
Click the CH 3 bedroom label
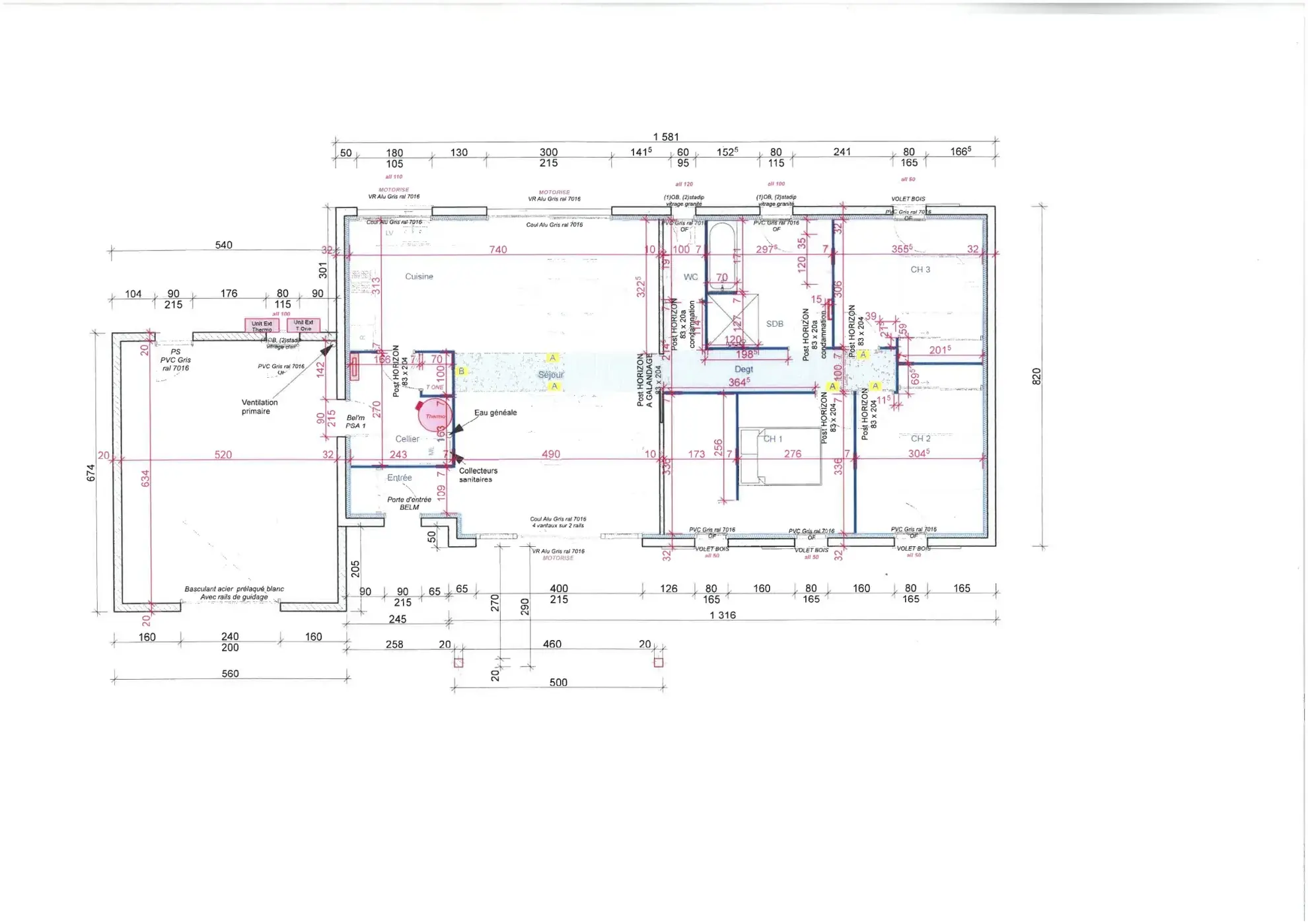pyautogui.click(x=920, y=269)
